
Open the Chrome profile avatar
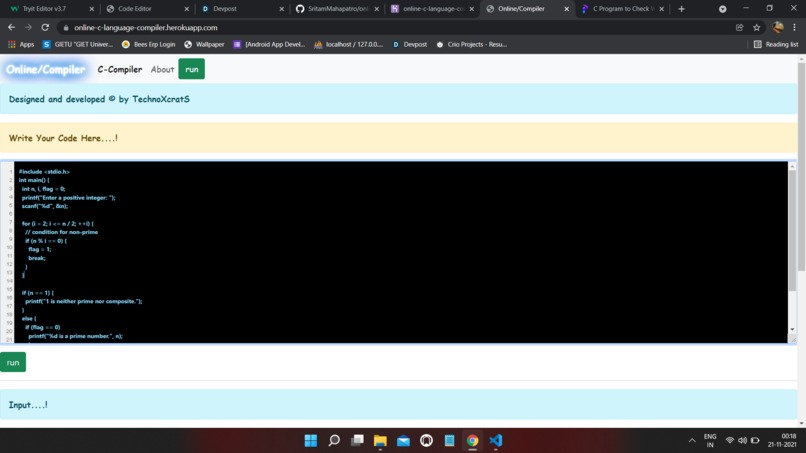(778, 27)
